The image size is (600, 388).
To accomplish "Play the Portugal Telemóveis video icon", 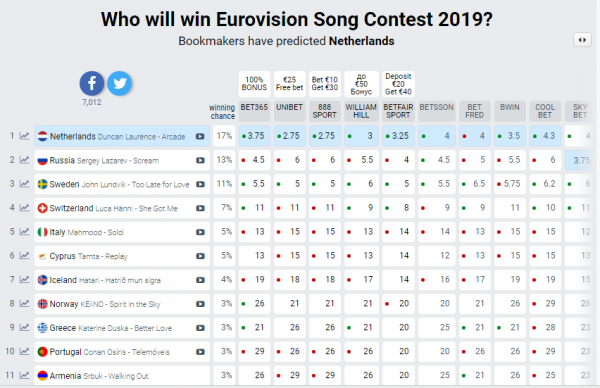I will (200, 352).
